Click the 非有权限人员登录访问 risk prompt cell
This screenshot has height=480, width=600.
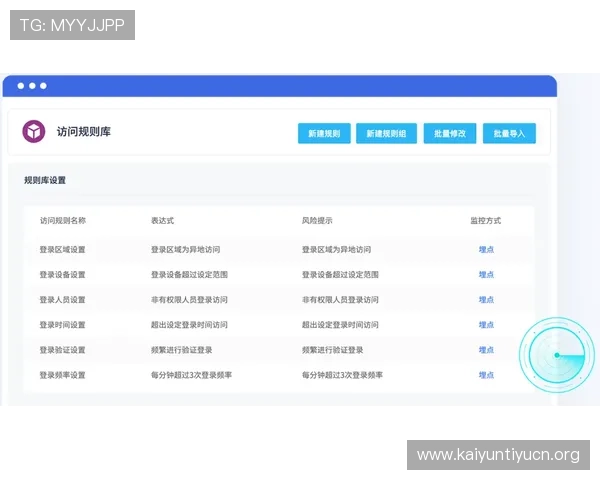(x=340, y=300)
